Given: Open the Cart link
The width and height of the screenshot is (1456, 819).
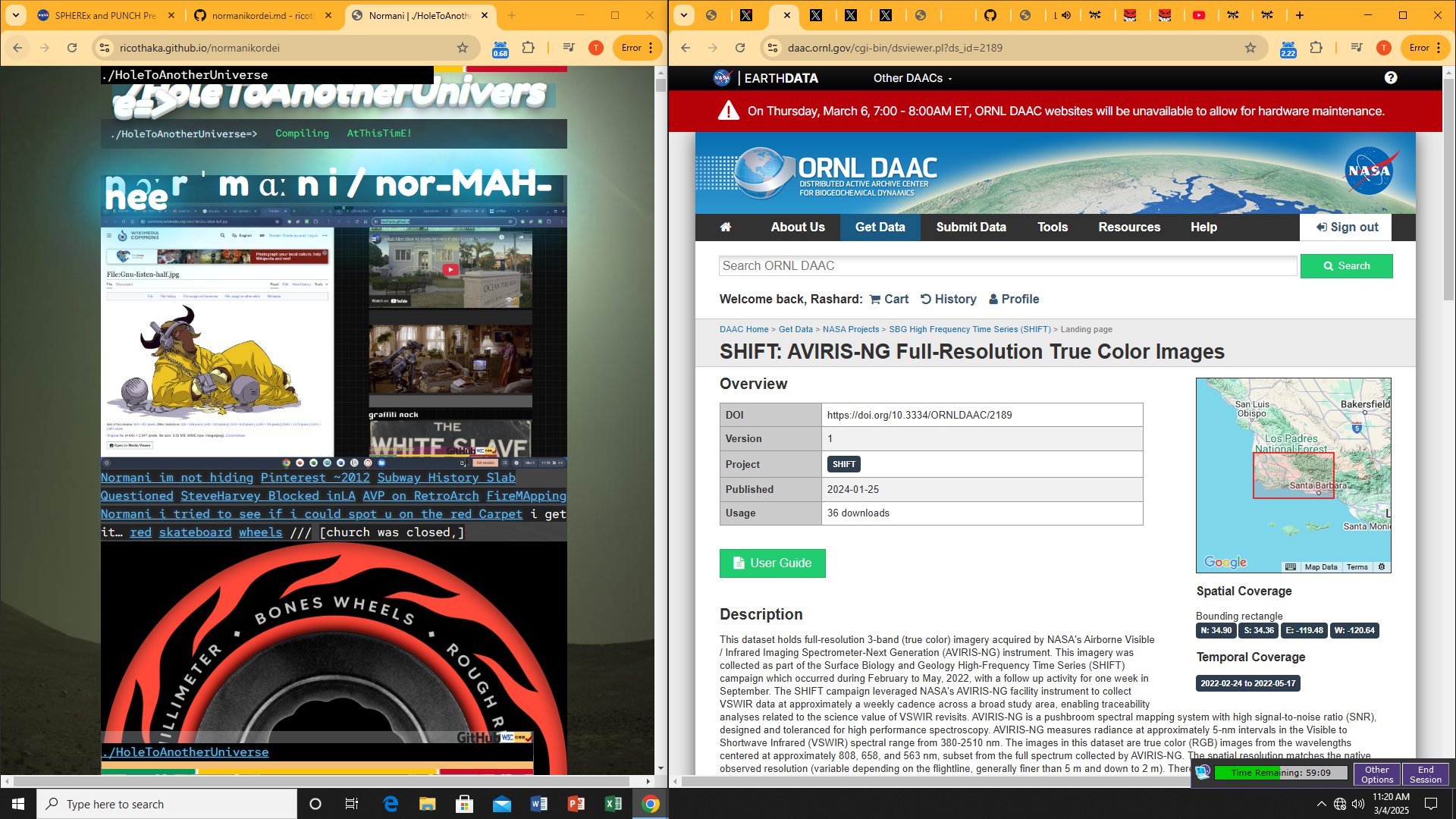Looking at the screenshot, I should click(x=889, y=300).
